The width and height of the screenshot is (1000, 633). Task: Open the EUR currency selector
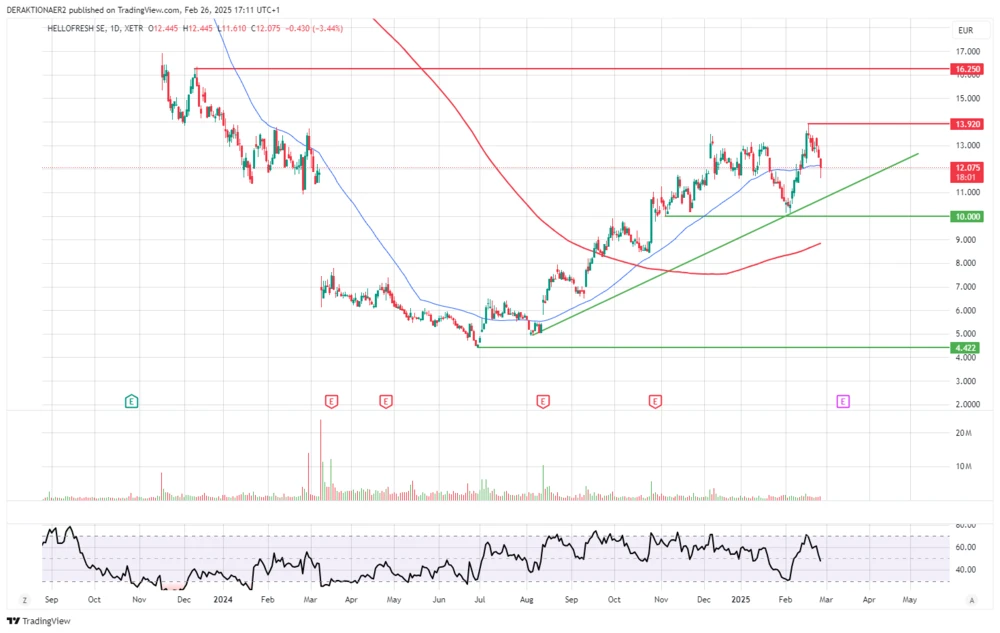click(965, 31)
